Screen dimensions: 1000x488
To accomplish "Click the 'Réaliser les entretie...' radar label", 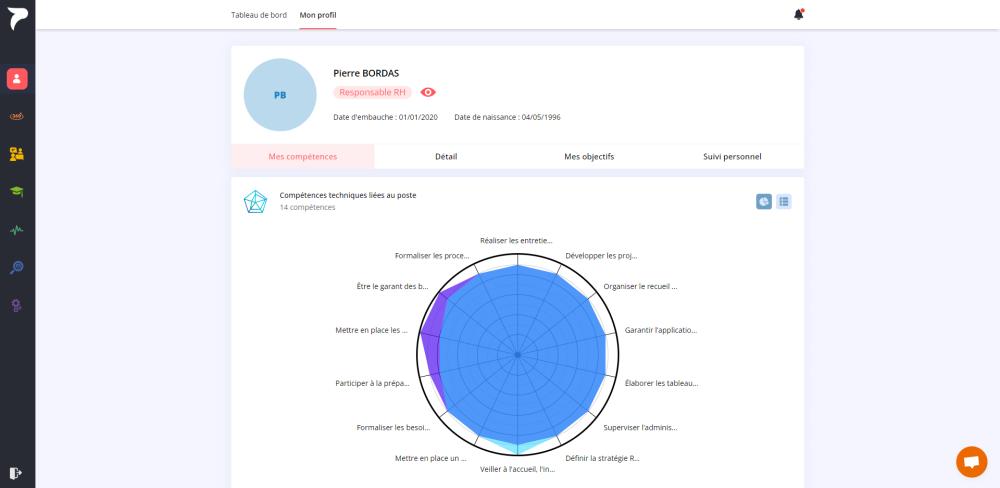I will (517, 240).
